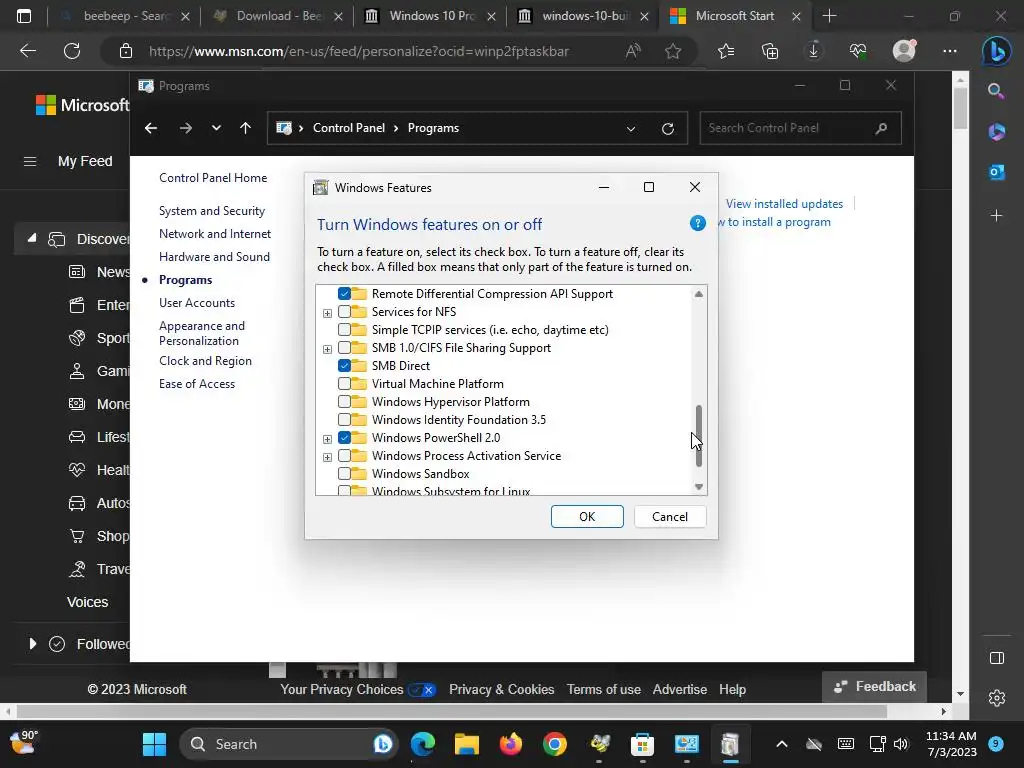Click OK in Windows Features dialog
The height and width of the screenshot is (768, 1024).
point(587,517)
